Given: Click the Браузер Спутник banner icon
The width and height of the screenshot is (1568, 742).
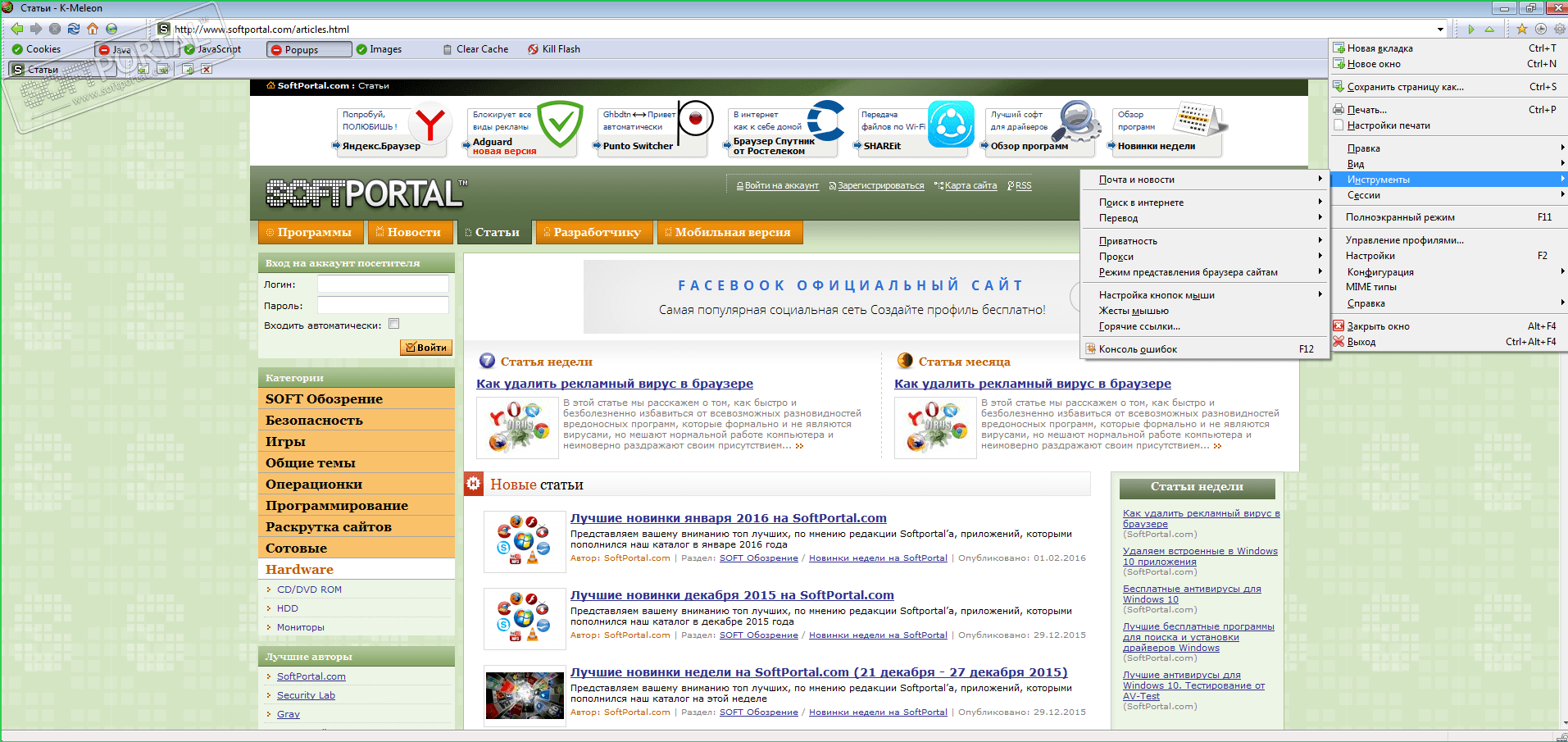Looking at the screenshot, I should coord(826,121).
